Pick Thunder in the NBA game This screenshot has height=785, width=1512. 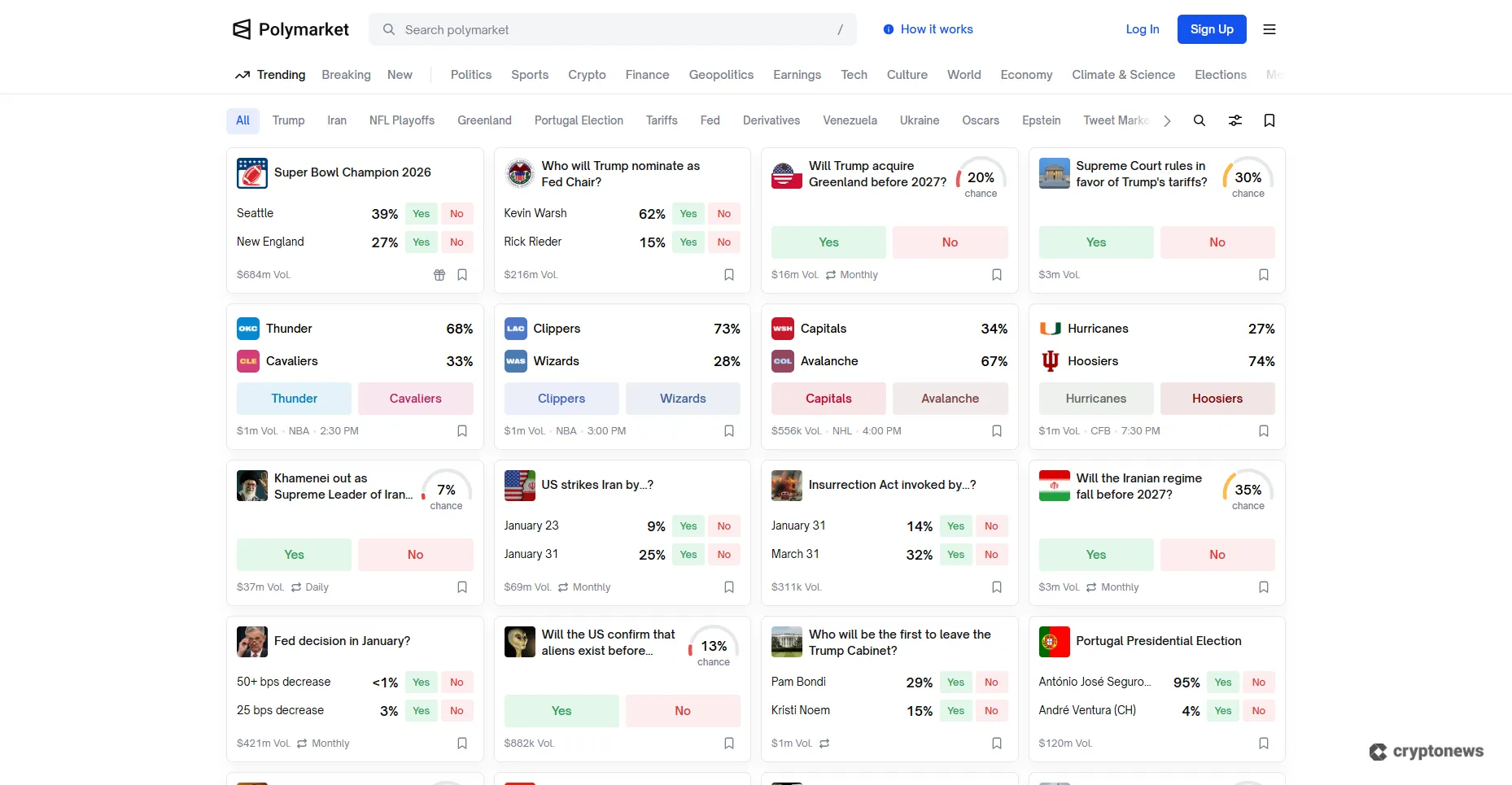pos(294,399)
